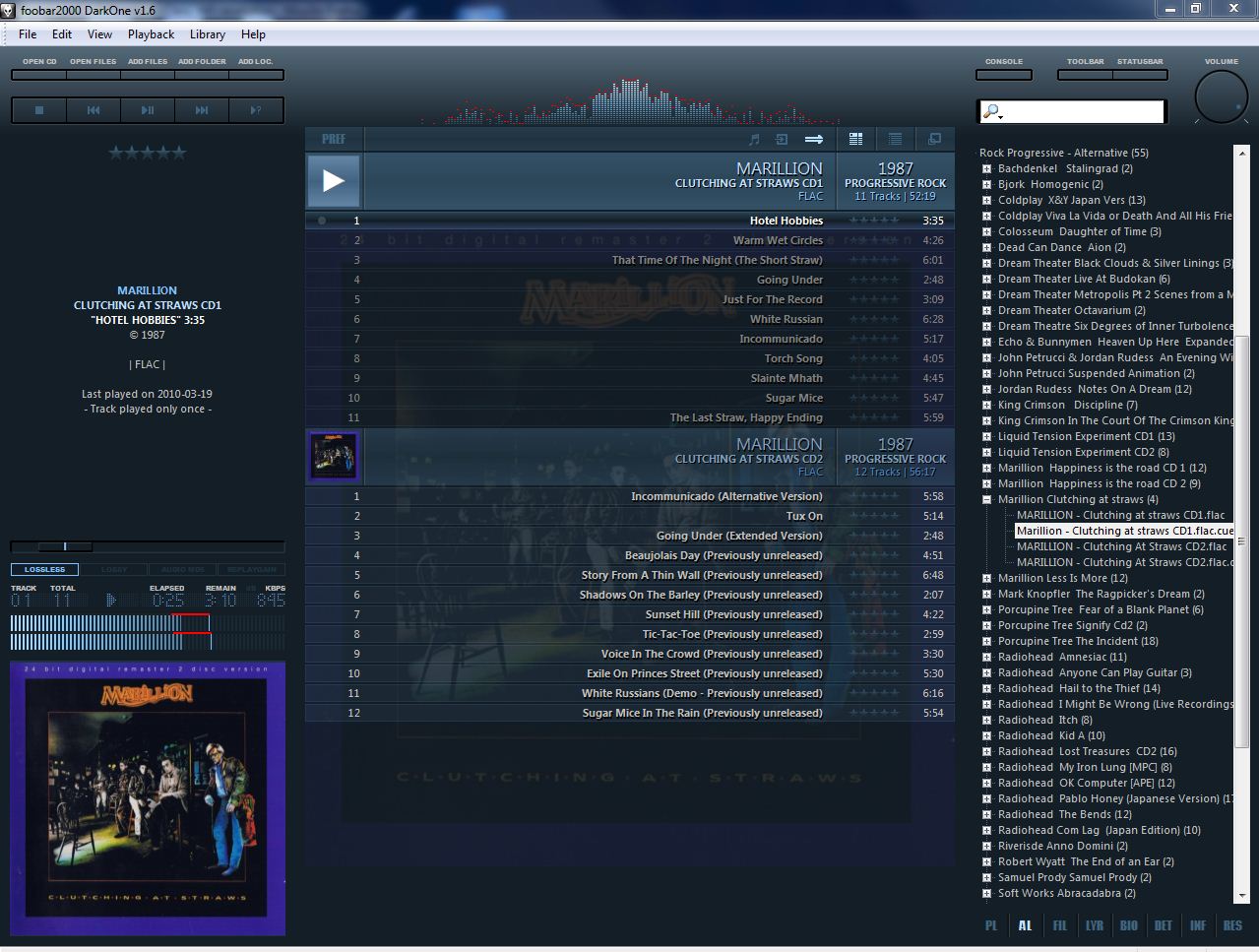Open the Help menu
This screenshot has width=1259, height=952.
tap(253, 34)
